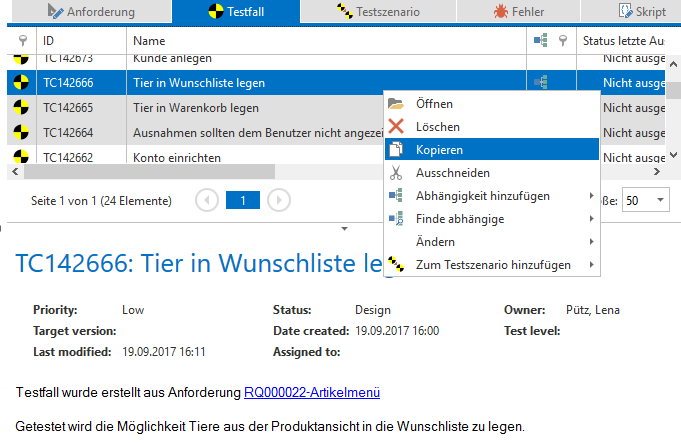Click the test case icon for TC142665
This screenshot has width=681, height=443.
[x=20, y=107]
